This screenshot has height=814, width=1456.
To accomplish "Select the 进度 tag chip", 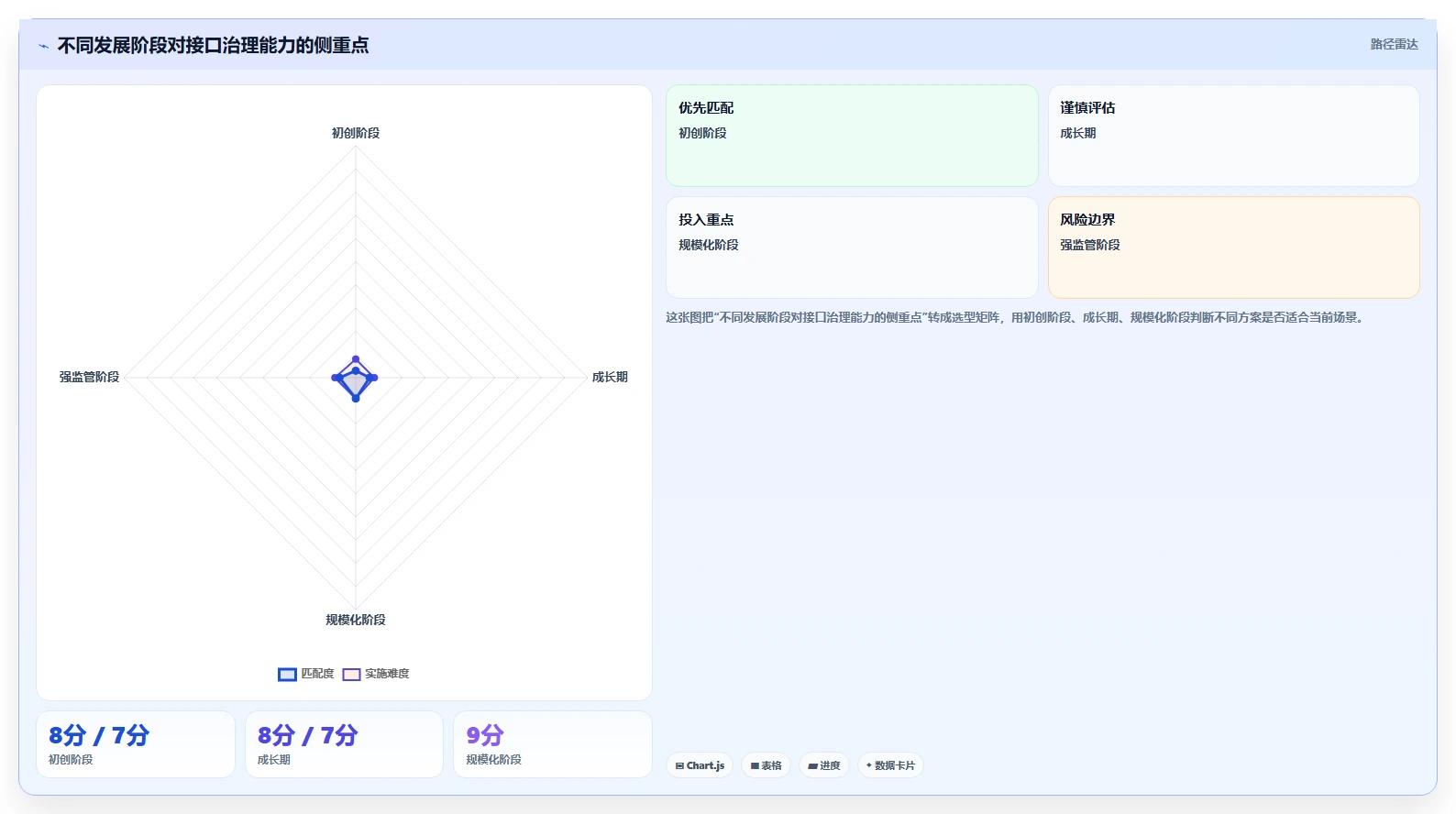I will pos(824,765).
